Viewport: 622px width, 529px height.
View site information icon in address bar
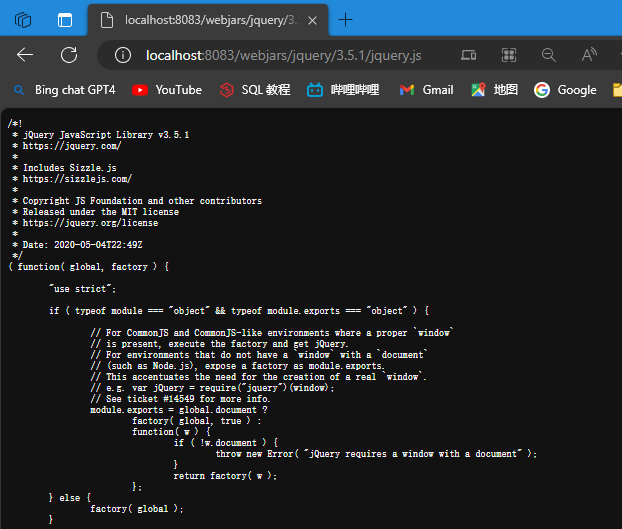click(x=123, y=55)
